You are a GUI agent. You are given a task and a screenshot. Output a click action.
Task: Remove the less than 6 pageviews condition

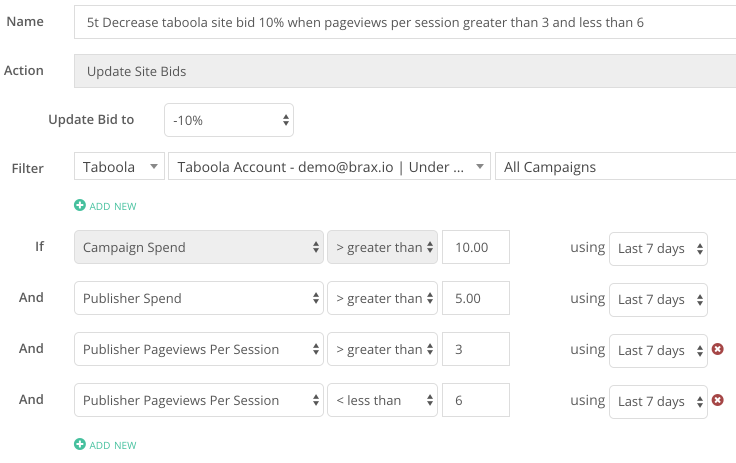(717, 400)
